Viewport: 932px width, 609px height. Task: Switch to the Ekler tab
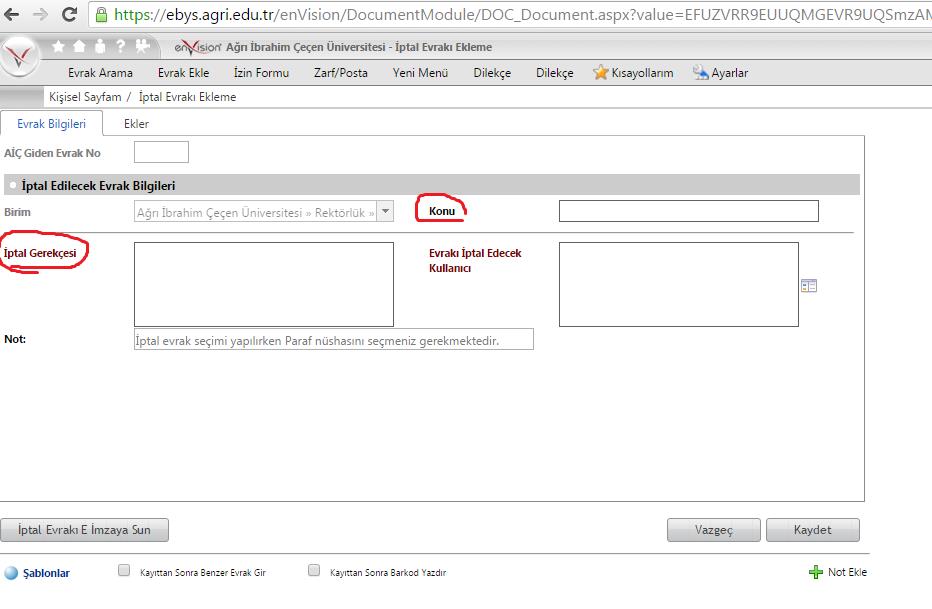pos(136,124)
